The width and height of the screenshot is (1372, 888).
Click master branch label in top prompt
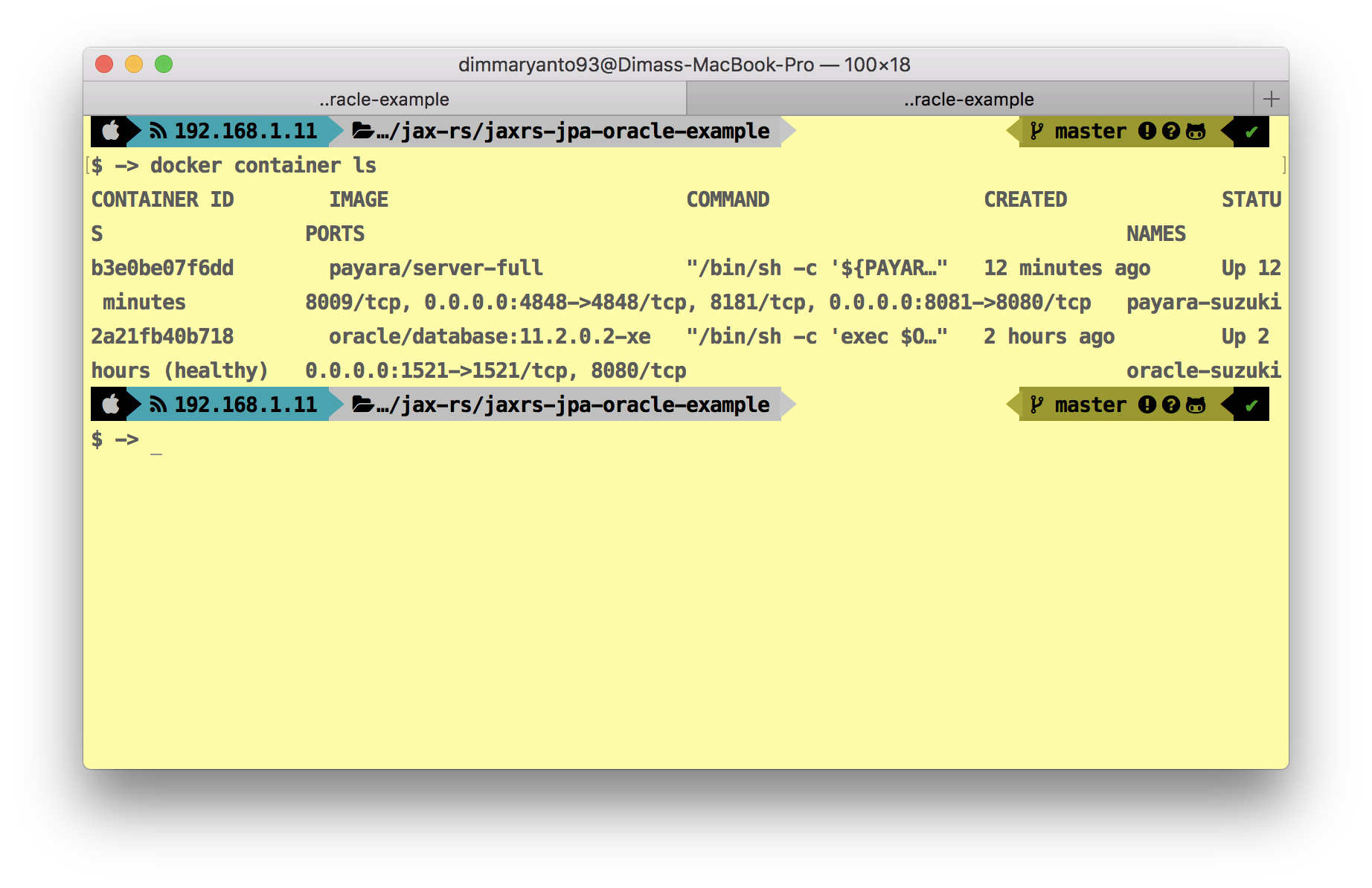click(1091, 132)
